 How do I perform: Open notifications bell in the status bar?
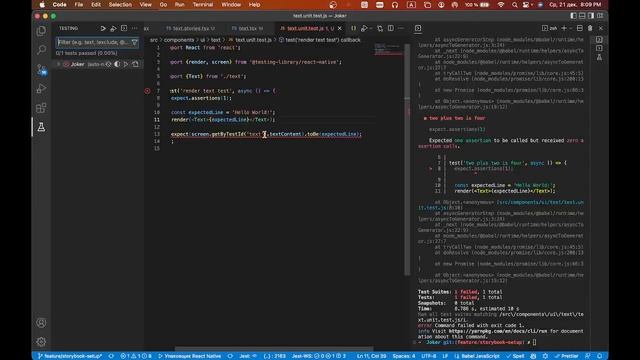point(599,356)
